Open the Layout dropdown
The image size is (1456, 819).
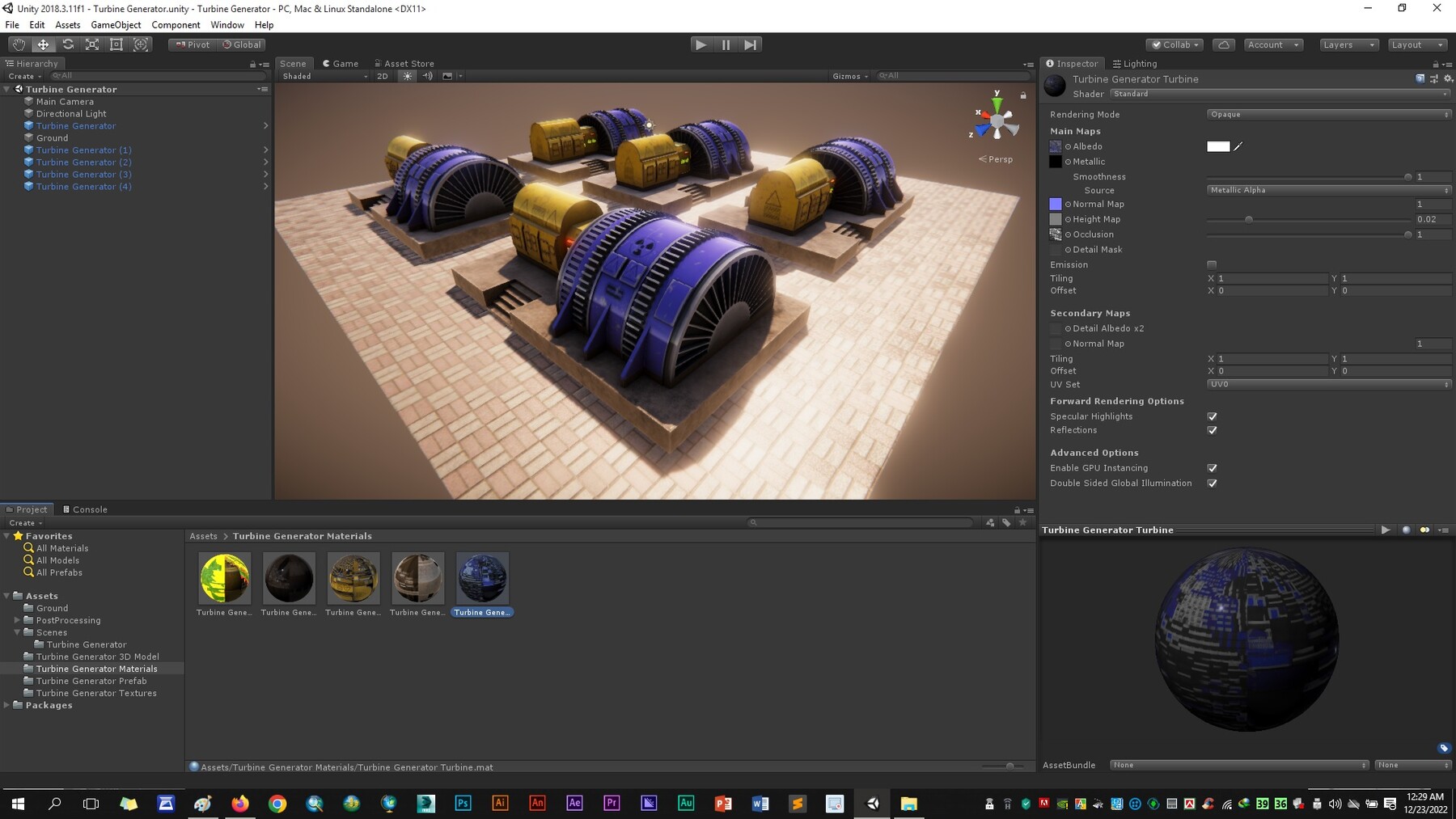1417,44
